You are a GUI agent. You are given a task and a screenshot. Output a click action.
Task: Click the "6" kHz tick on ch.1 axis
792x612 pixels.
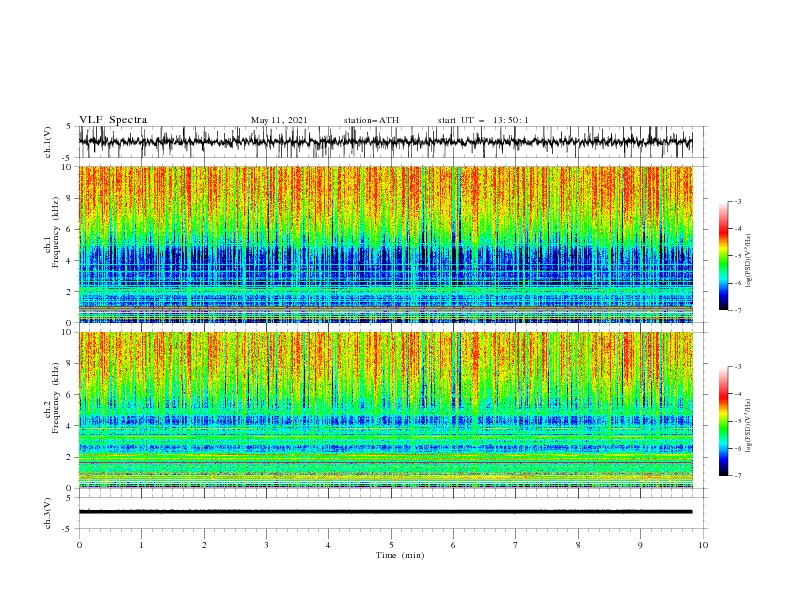click(x=71, y=229)
